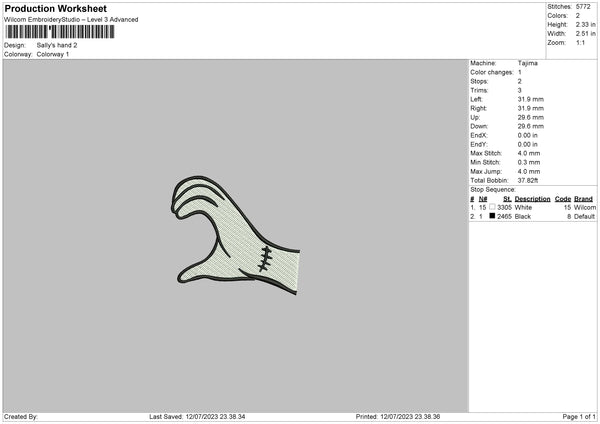Screen dimensions: 600x424
Task: Click the Page 1 of 1 indicator
Action: click(579, 416)
